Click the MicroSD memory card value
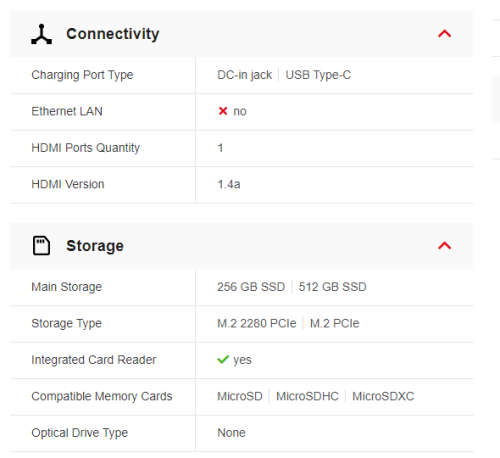This screenshot has height=458, width=500. (240, 396)
